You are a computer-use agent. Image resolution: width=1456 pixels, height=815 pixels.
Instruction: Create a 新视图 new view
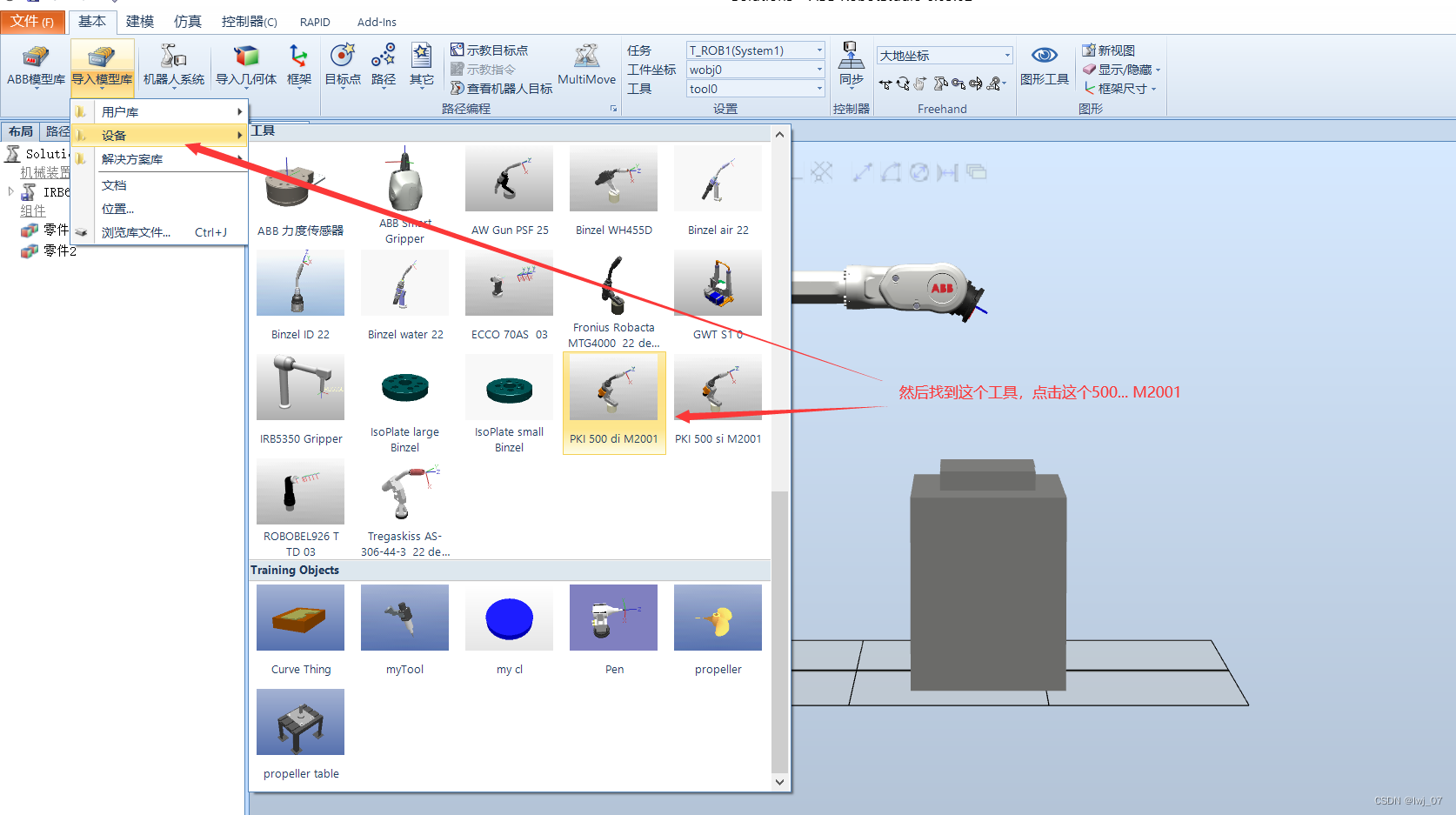(1108, 50)
